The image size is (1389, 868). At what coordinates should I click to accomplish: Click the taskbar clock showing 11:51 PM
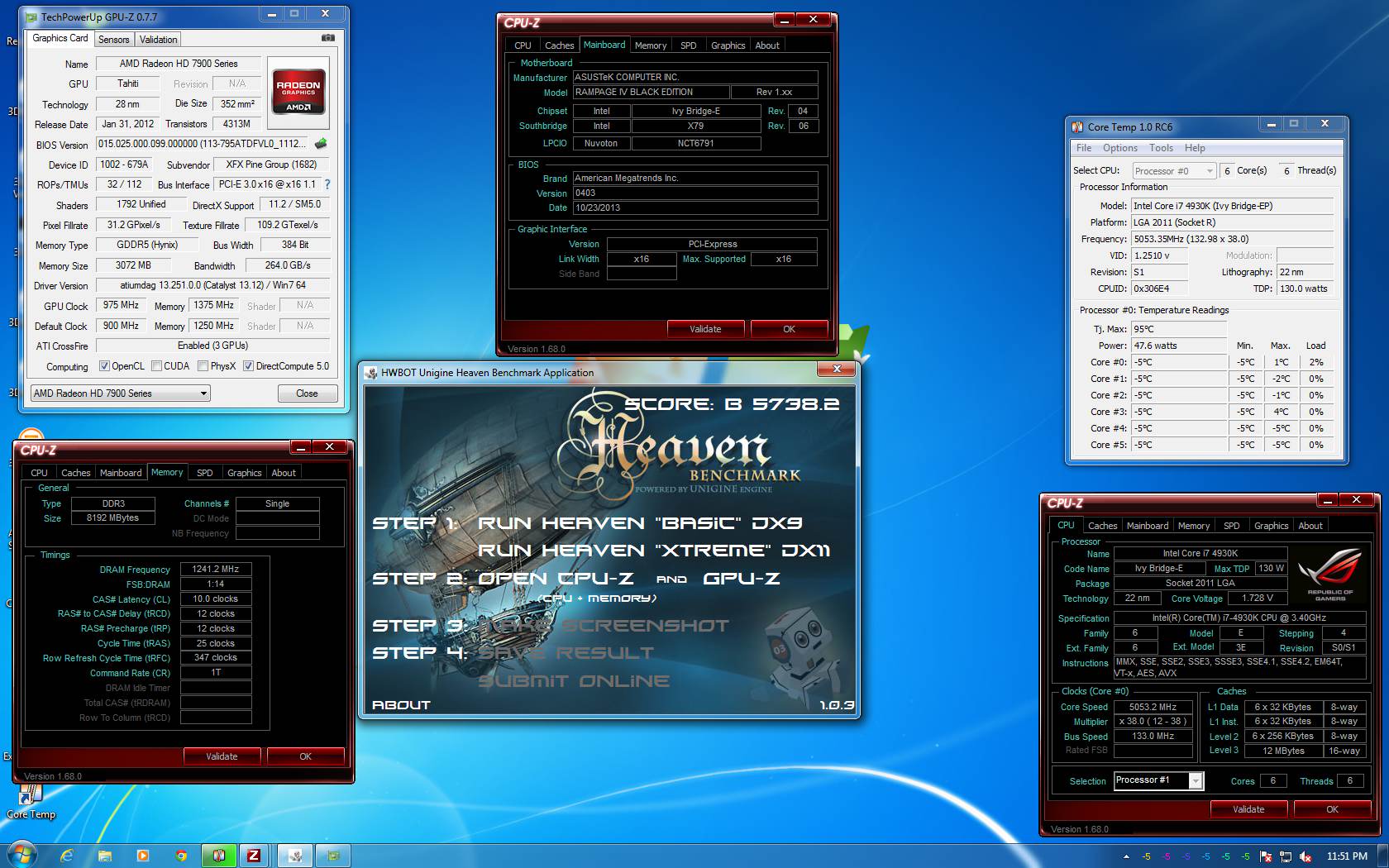coord(1347,856)
